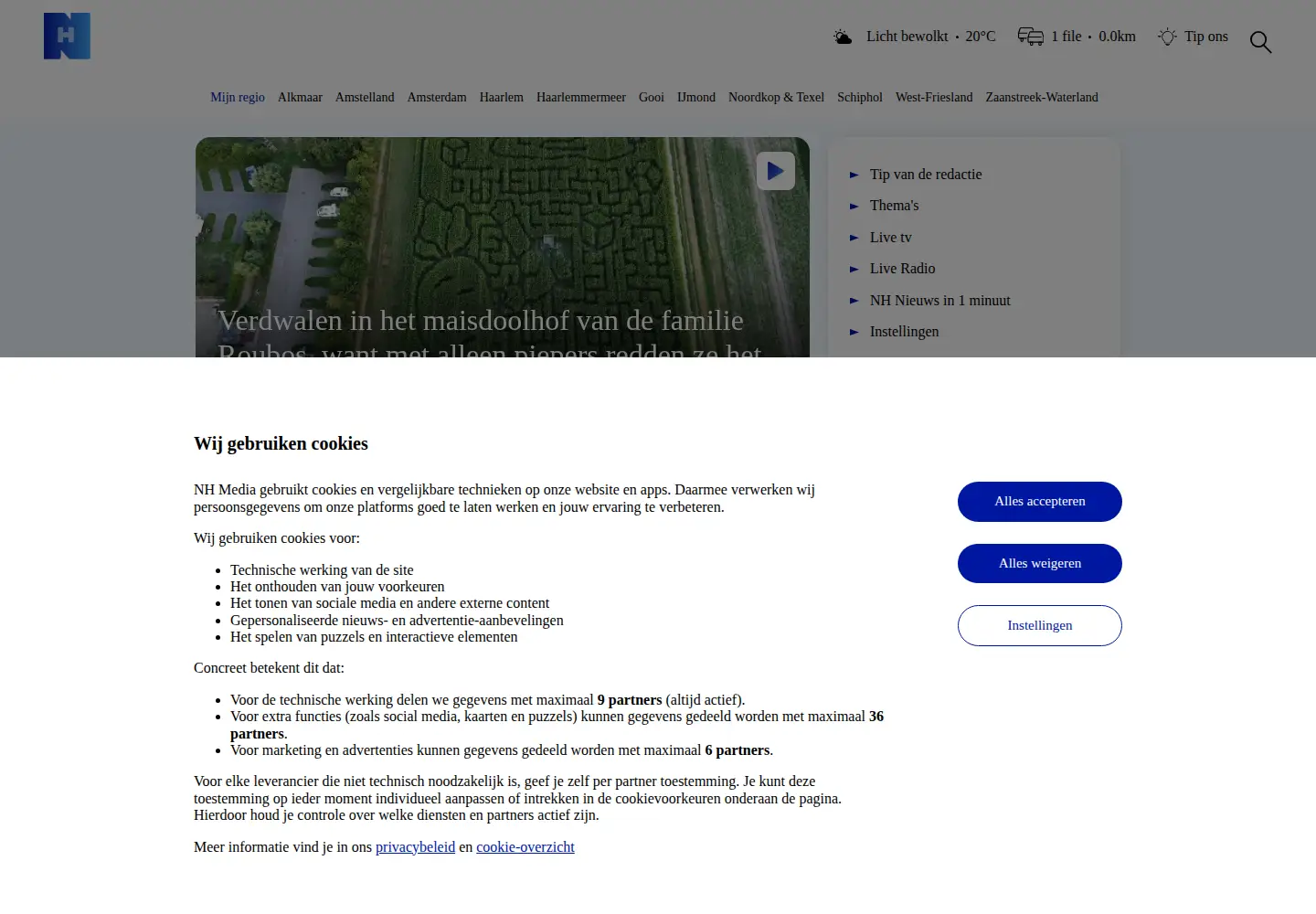Click the Tip ons lightbulb icon
This screenshot has width=1316, height=914.
point(1167,37)
